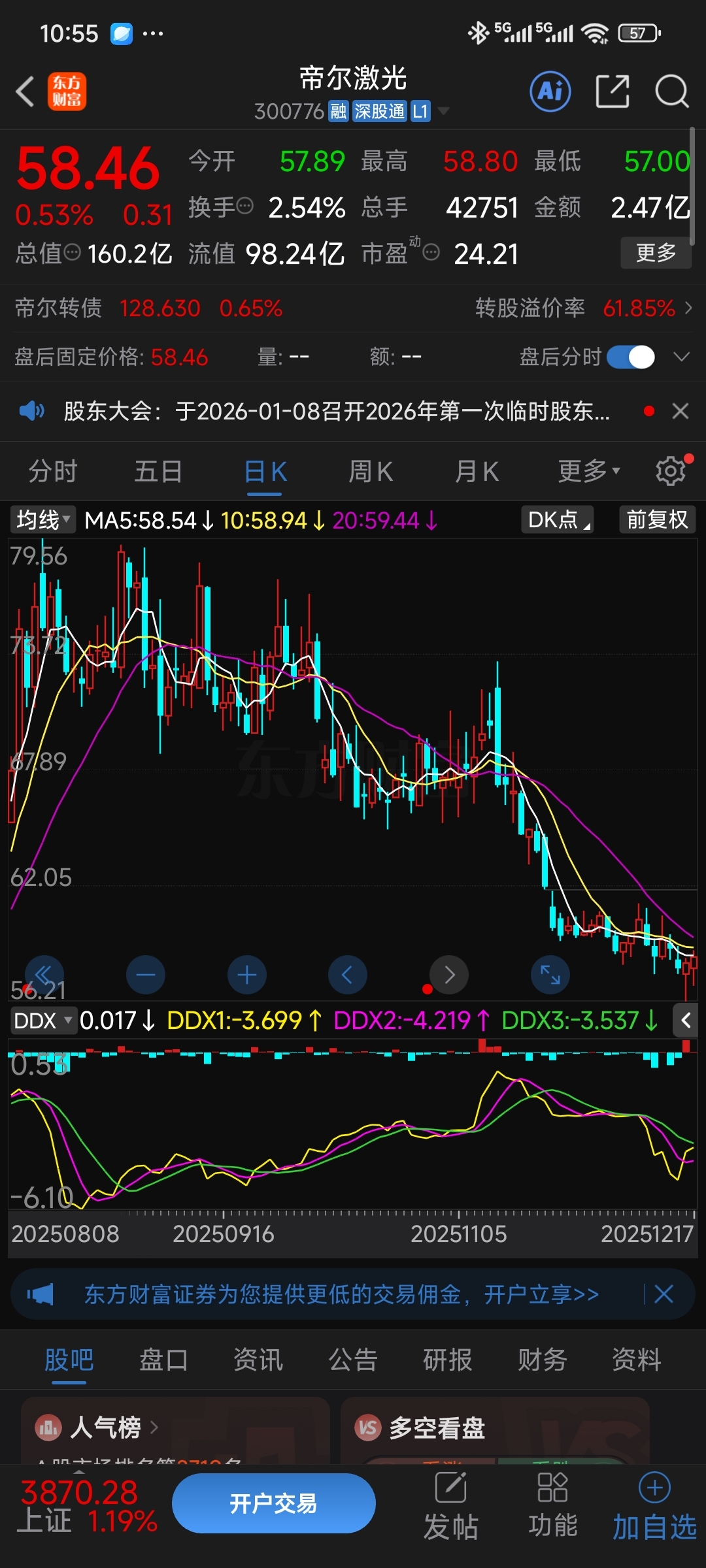Move chart right with arrow button
The width and height of the screenshot is (706, 1568).
tap(448, 975)
